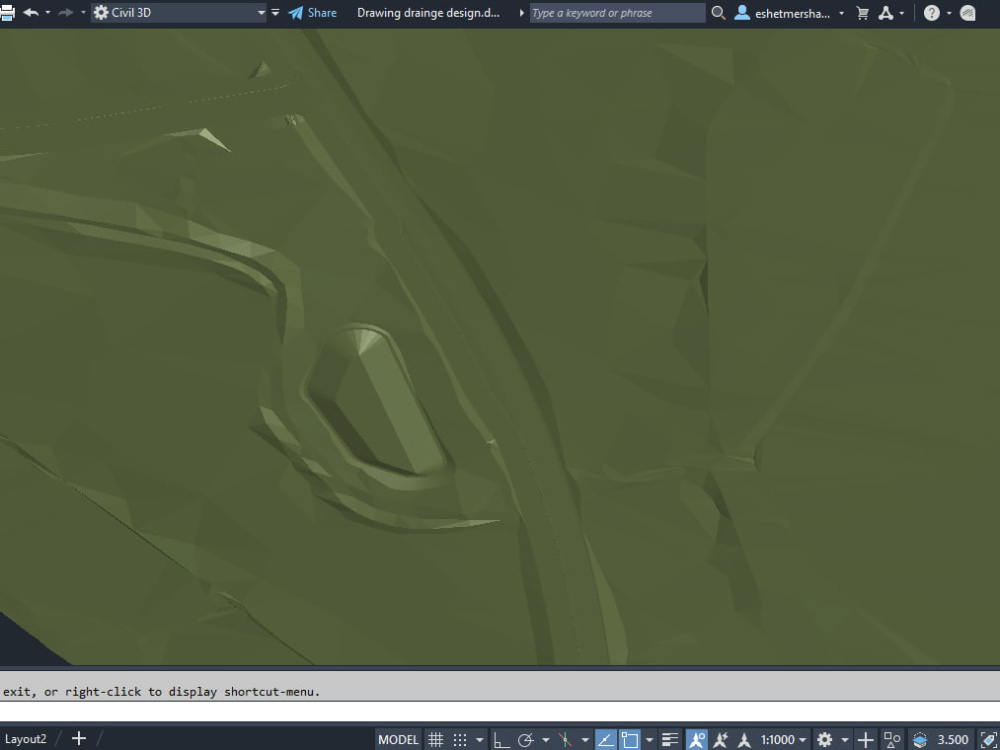
Task: Open the Redo history dropdown arrow
Action: pos(83,13)
